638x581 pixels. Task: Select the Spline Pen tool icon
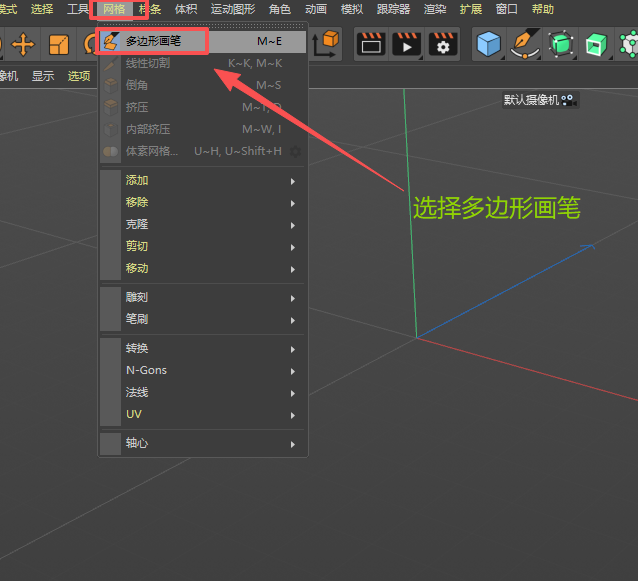pos(525,44)
